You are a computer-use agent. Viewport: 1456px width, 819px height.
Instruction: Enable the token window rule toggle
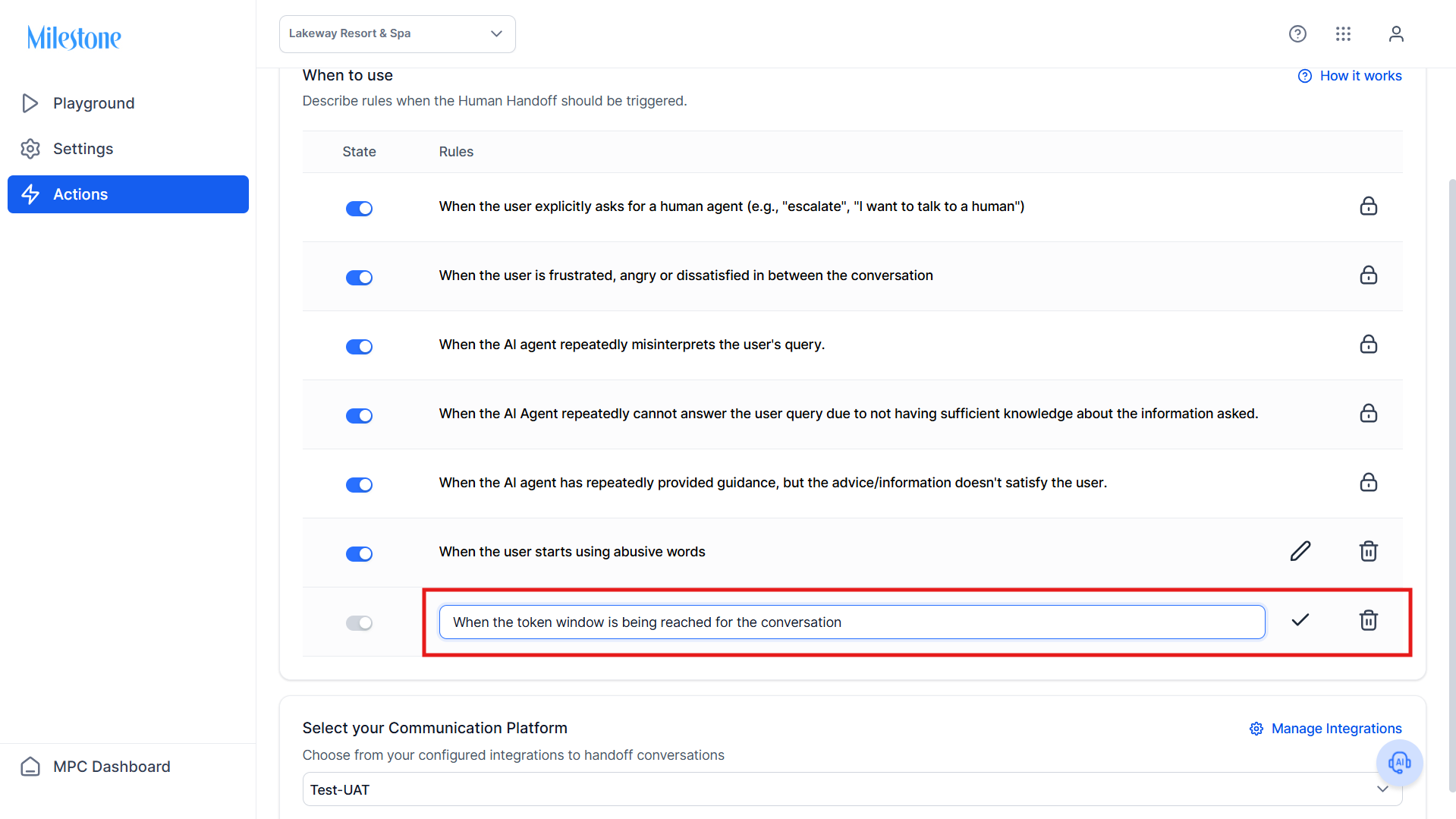359,623
